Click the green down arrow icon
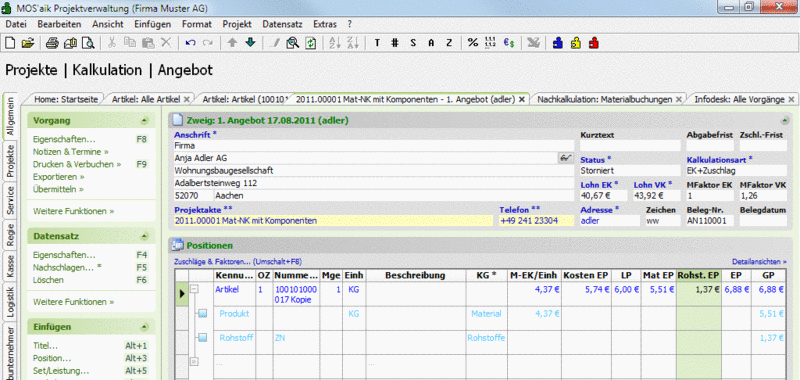800x380 pixels. click(250, 43)
